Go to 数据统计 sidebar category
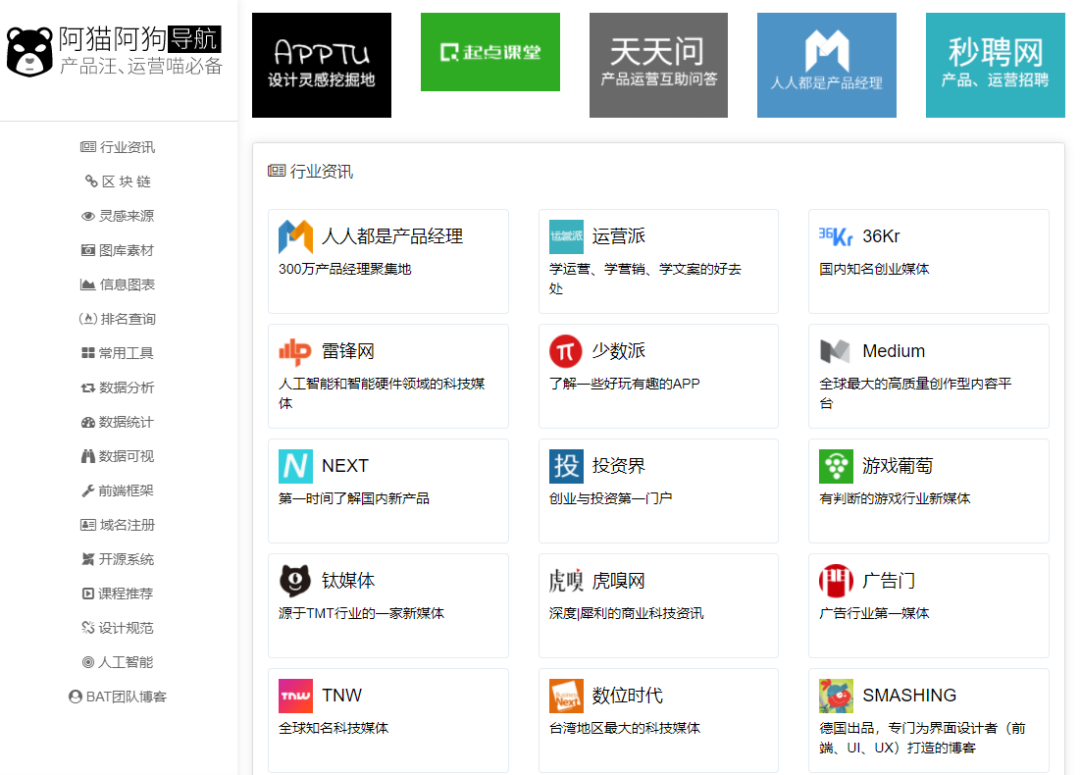 pos(118,422)
